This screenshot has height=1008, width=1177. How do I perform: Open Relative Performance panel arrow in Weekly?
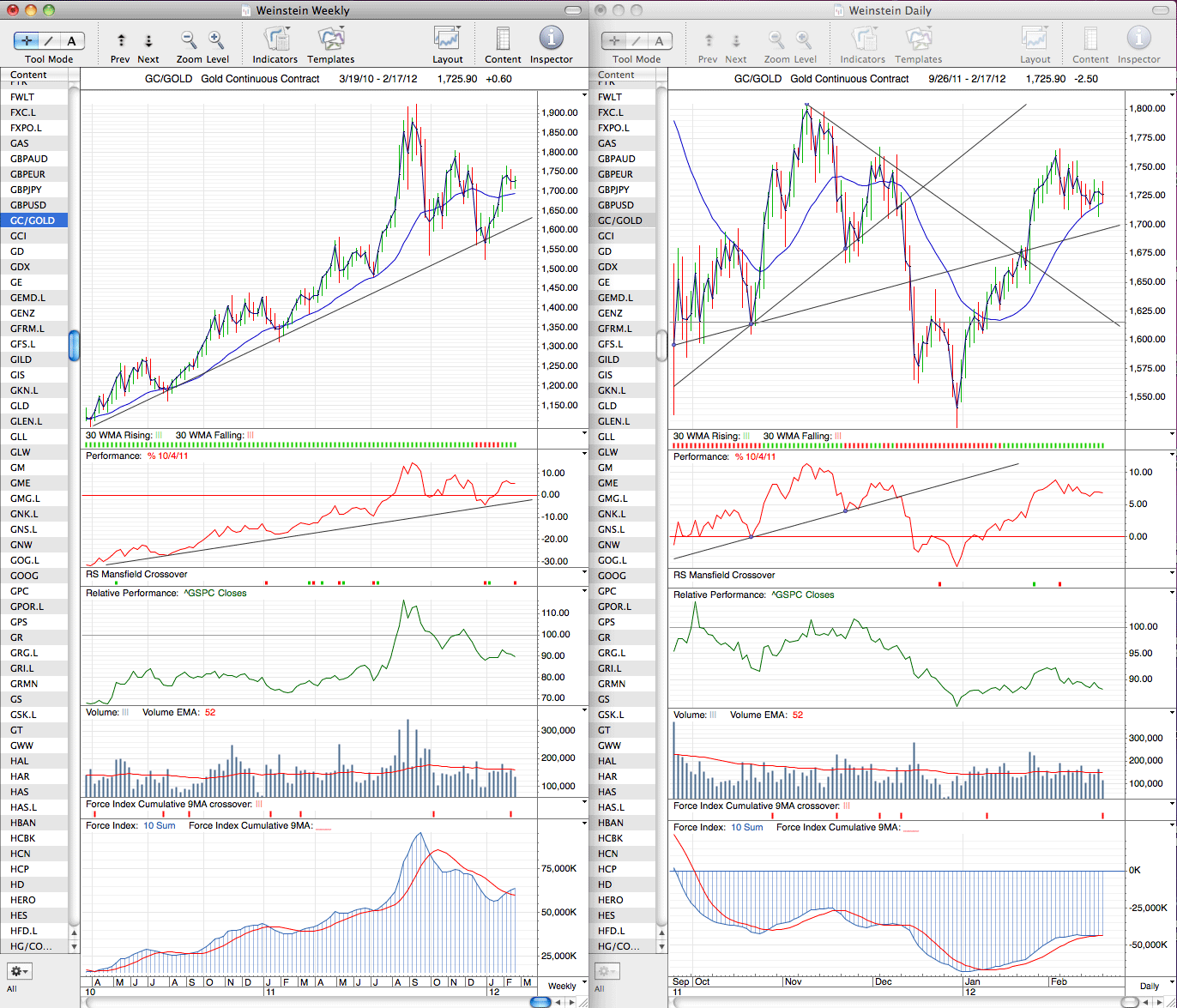coord(584,593)
